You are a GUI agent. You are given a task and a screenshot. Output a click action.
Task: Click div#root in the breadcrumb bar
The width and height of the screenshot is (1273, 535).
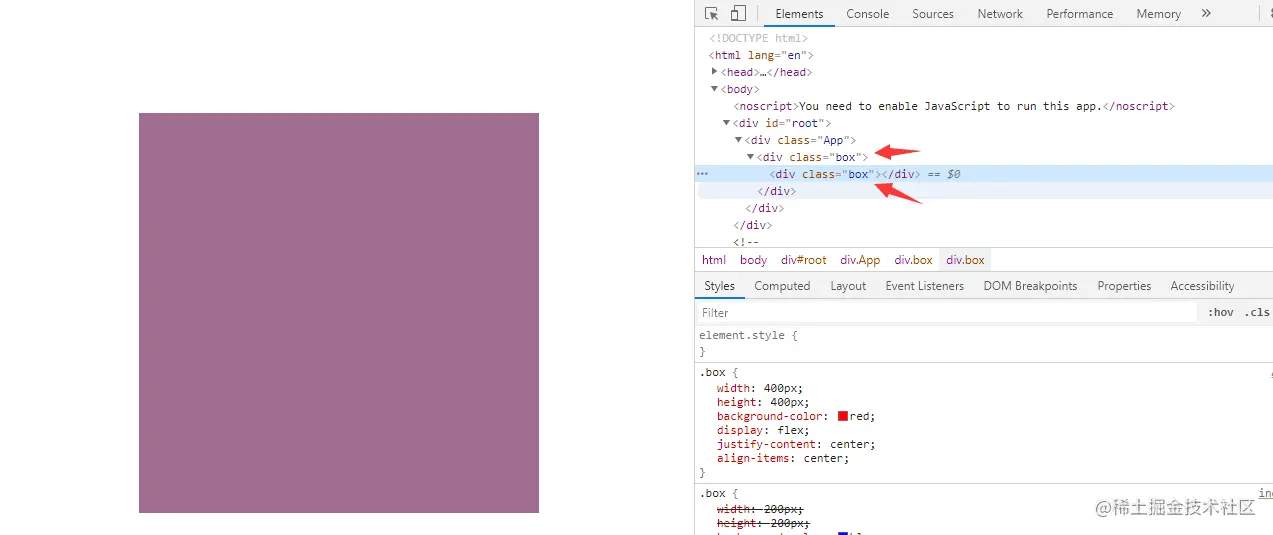click(x=803, y=260)
